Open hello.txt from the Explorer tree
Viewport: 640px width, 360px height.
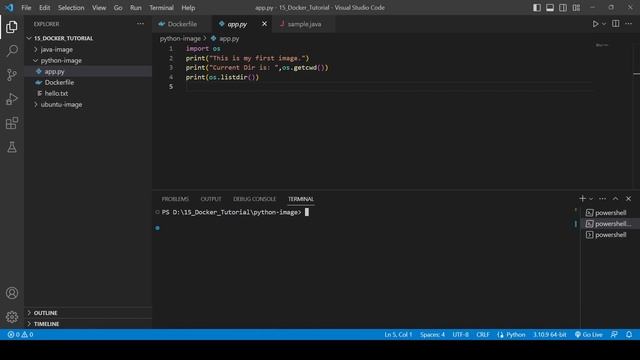(88, 93)
